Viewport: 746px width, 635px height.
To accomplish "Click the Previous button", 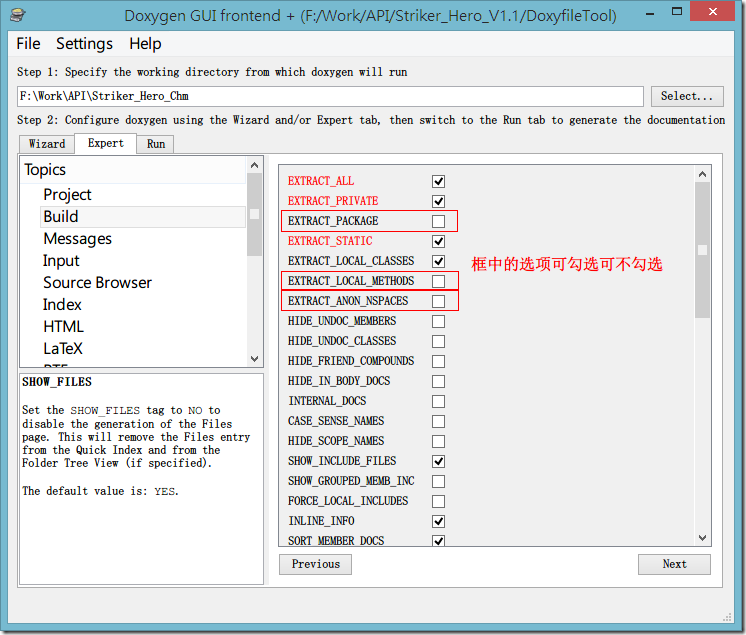I will (315, 564).
